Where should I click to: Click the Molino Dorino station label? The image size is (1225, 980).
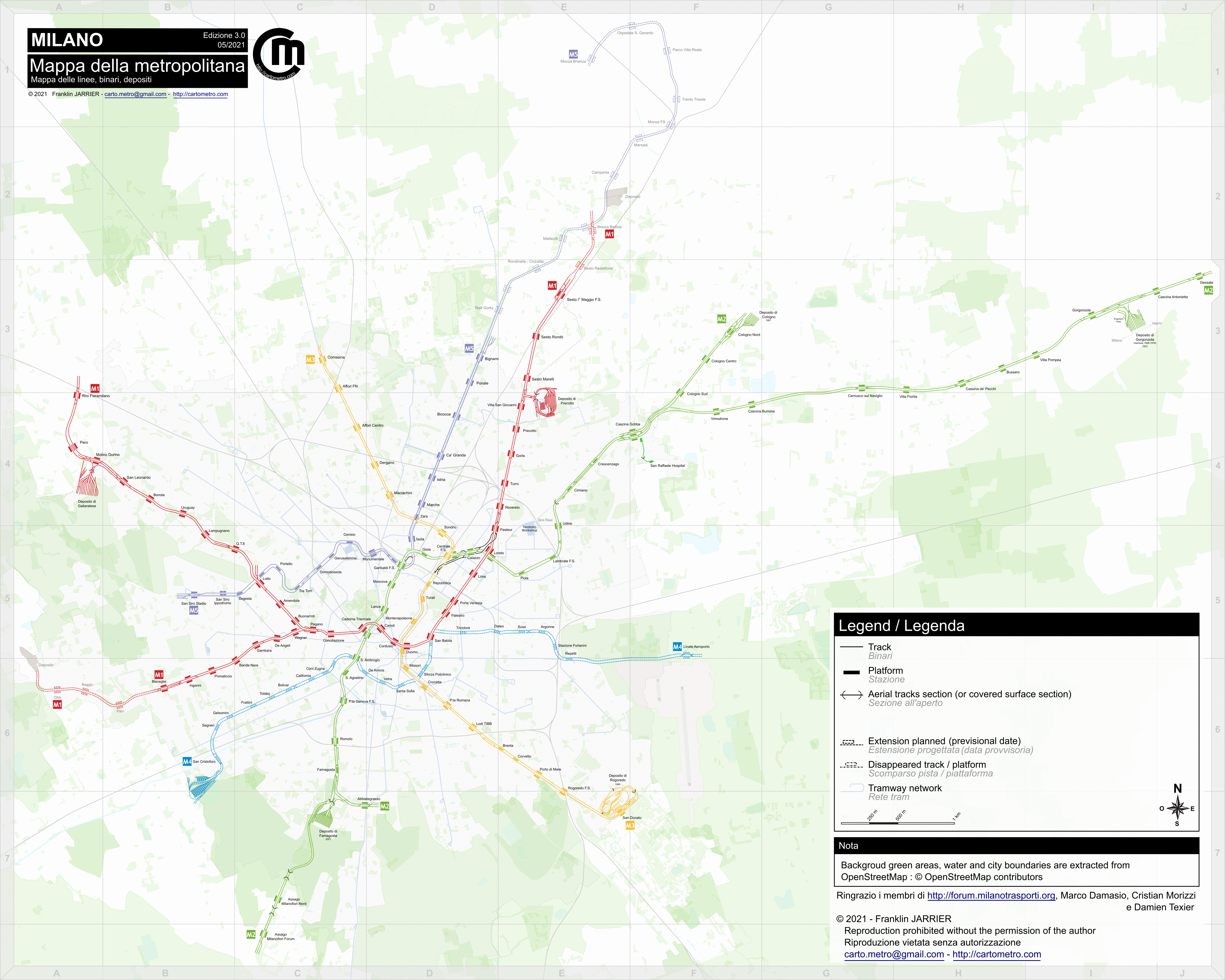pos(108,455)
